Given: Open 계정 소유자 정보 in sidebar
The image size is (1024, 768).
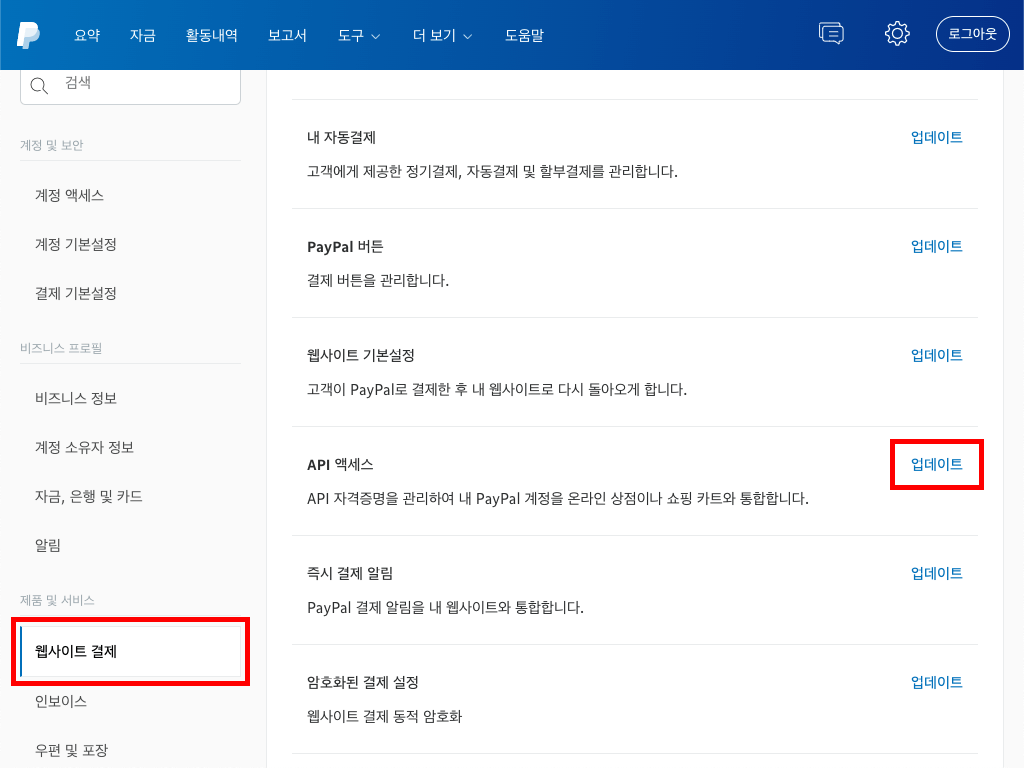Looking at the screenshot, I should tap(84, 447).
